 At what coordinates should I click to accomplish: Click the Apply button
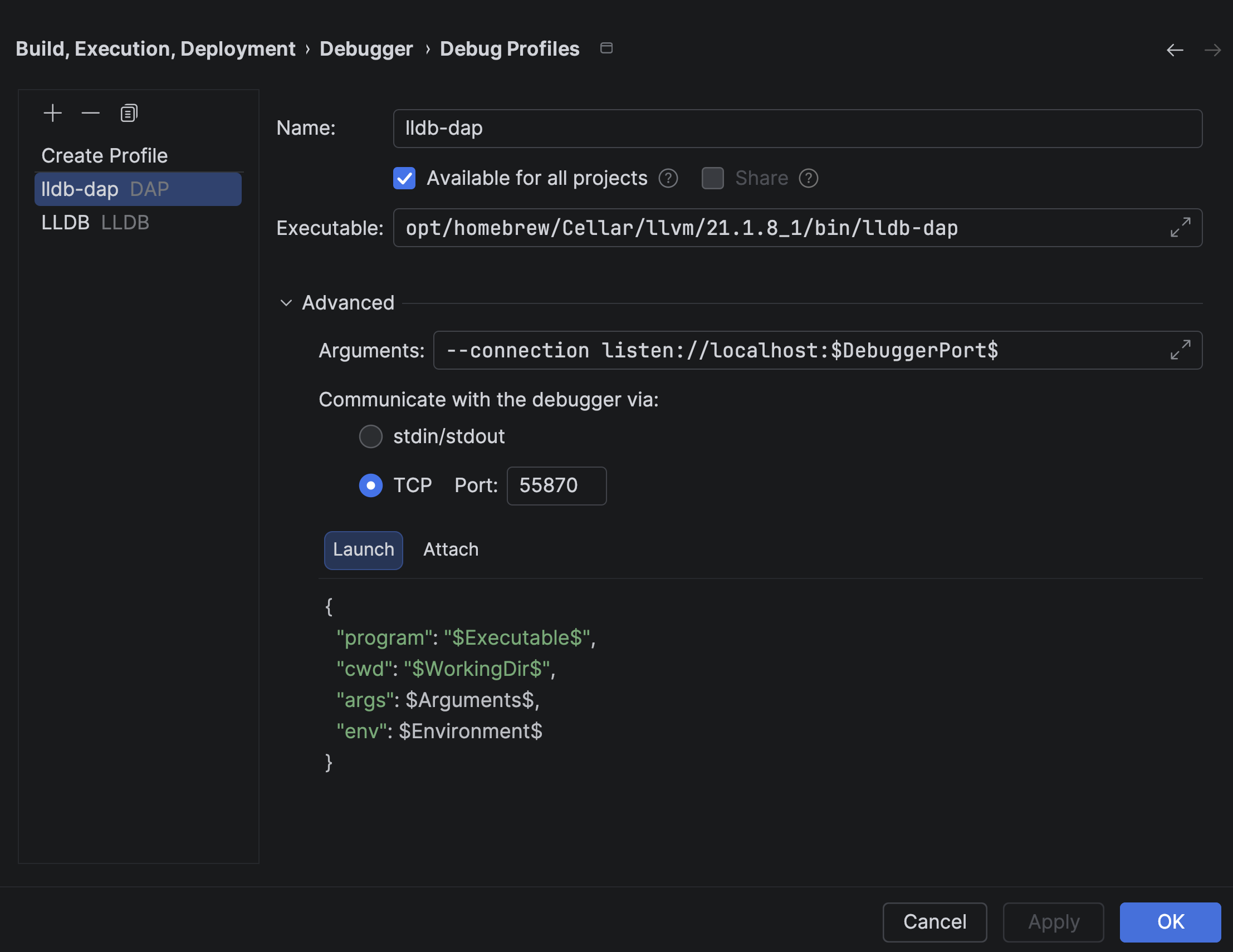[1054, 921]
